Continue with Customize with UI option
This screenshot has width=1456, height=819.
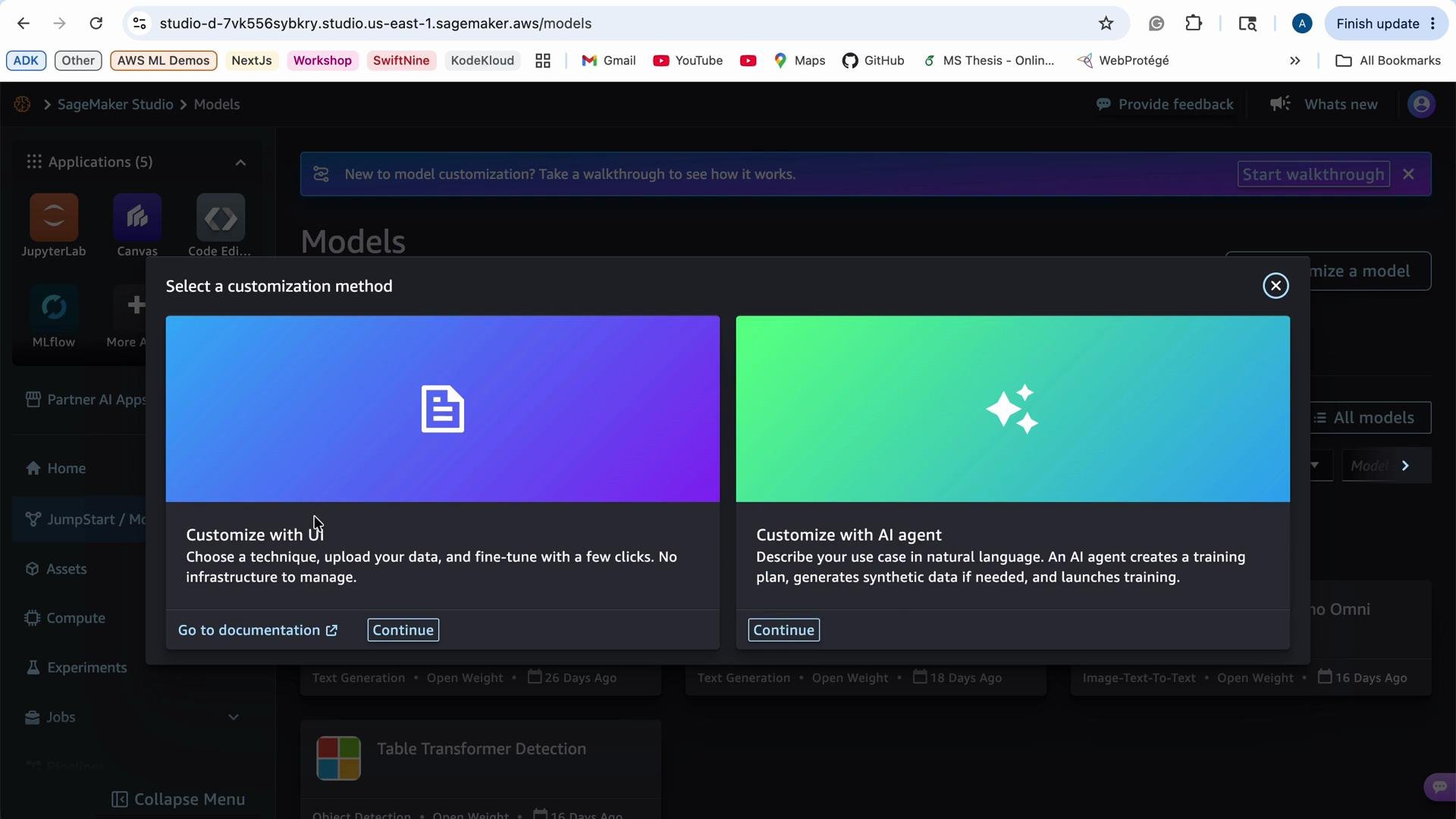[403, 630]
